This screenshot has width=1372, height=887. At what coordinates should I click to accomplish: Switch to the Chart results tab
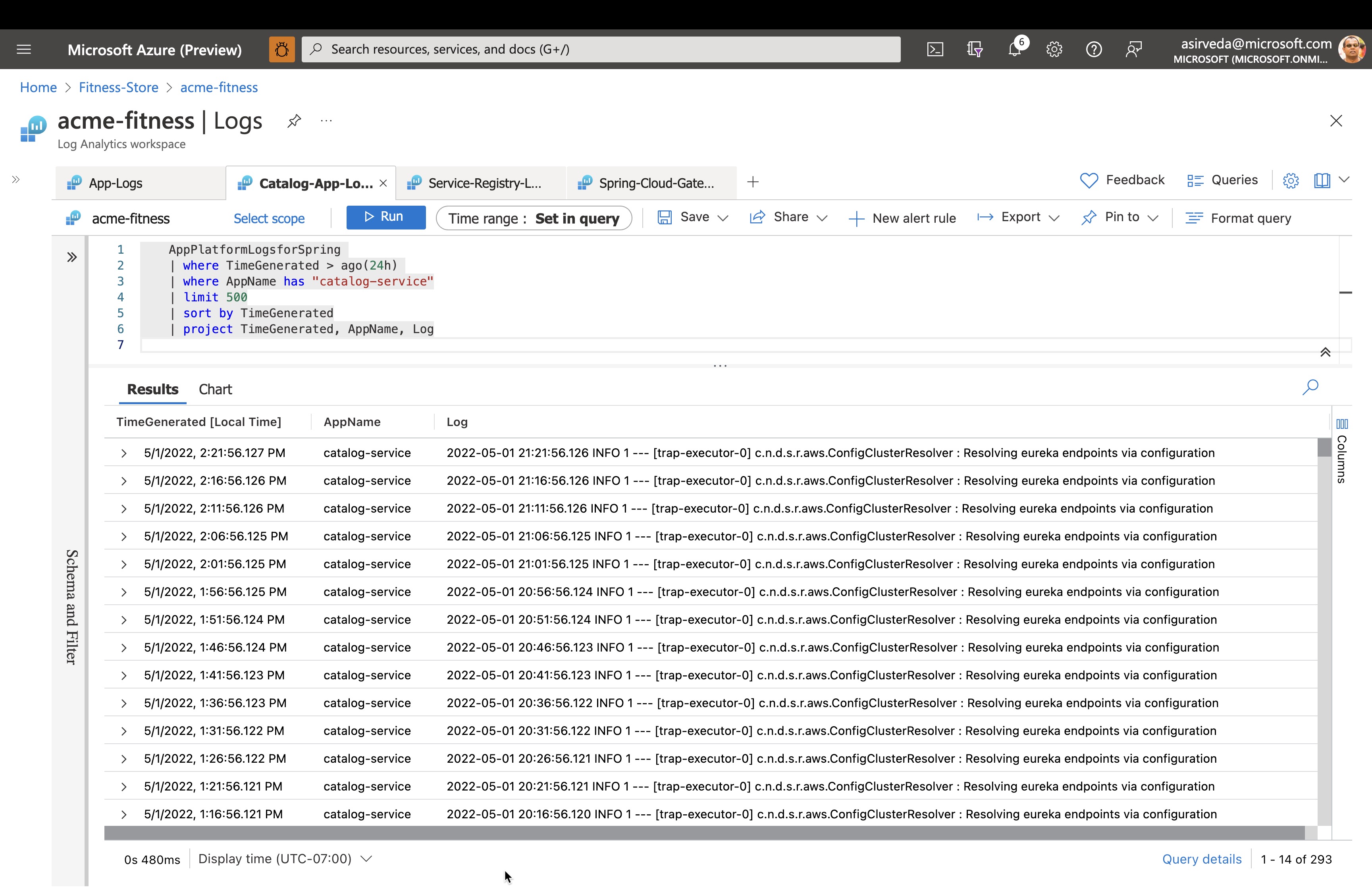[215, 389]
